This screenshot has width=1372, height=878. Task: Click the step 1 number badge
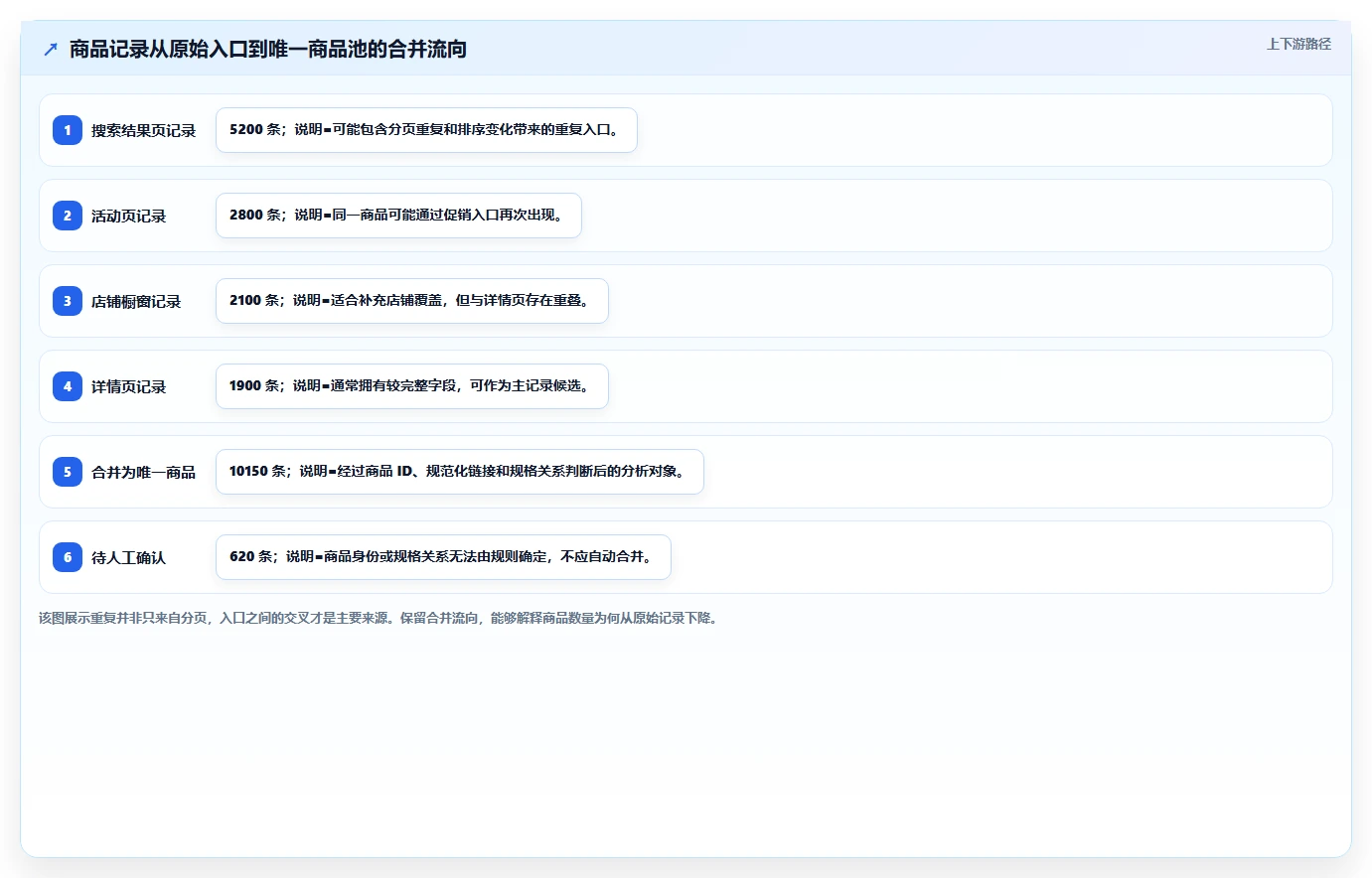tap(68, 130)
